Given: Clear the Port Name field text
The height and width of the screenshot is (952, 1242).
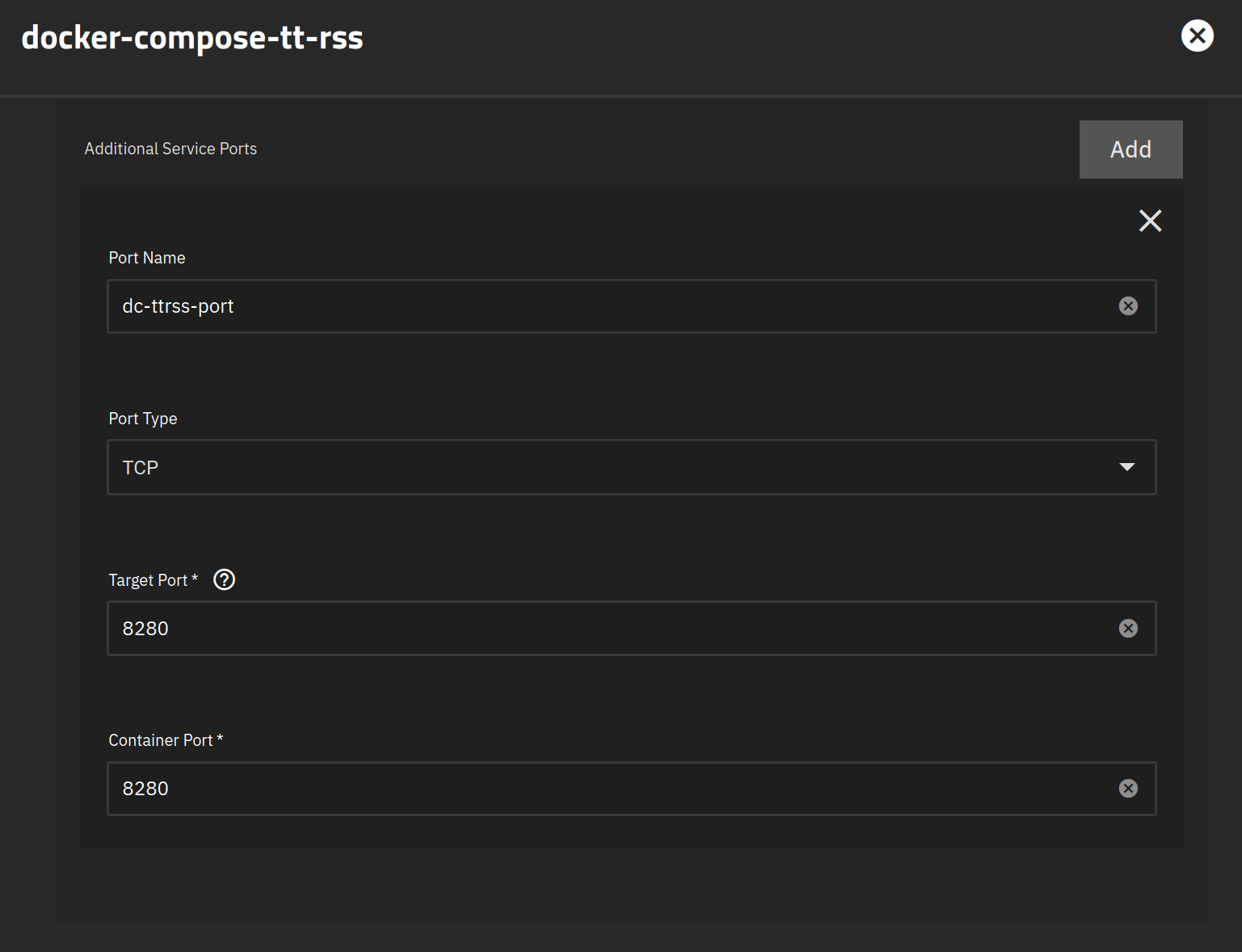Looking at the screenshot, I should [x=1128, y=306].
